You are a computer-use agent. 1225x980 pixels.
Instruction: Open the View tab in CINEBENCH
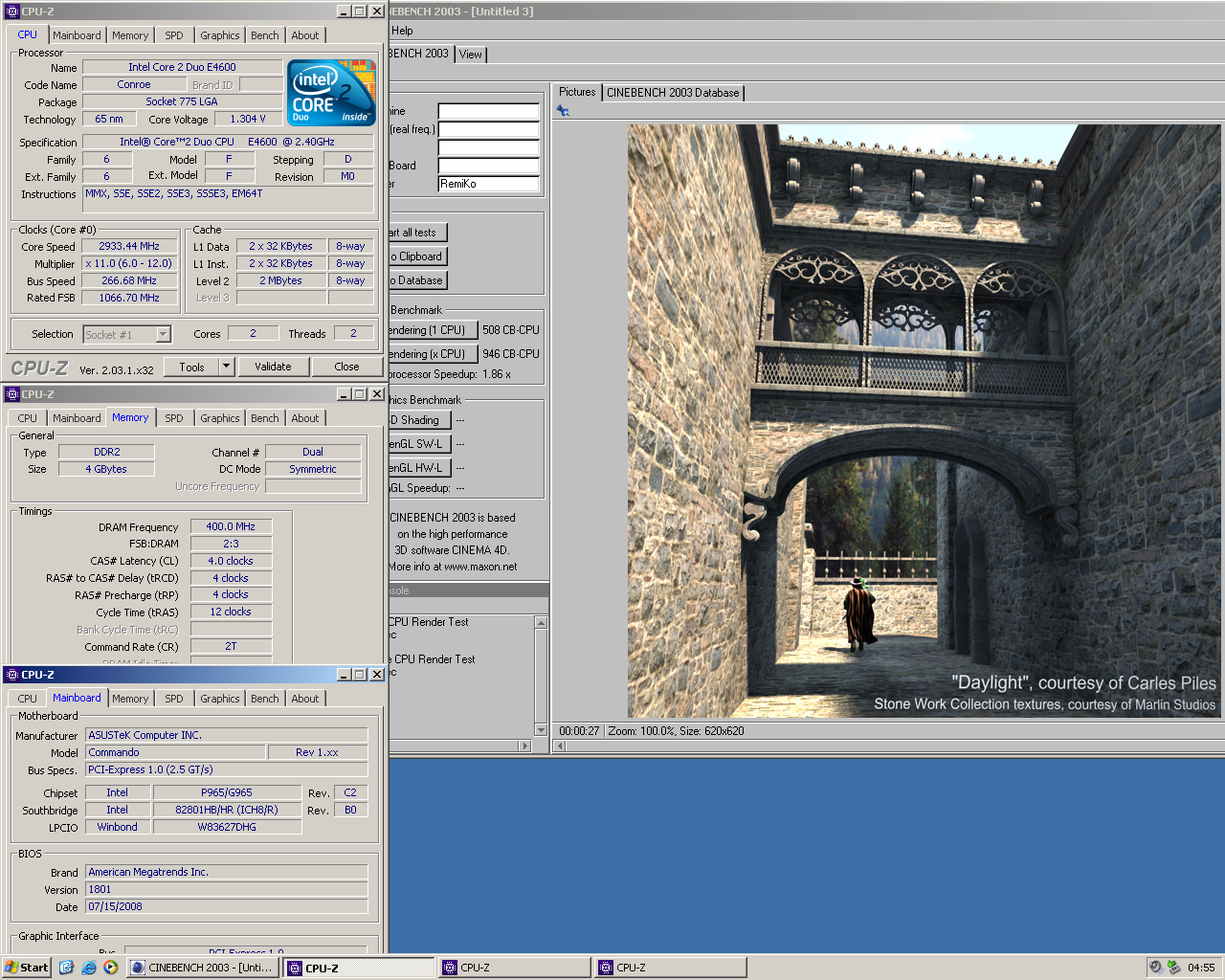point(471,55)
